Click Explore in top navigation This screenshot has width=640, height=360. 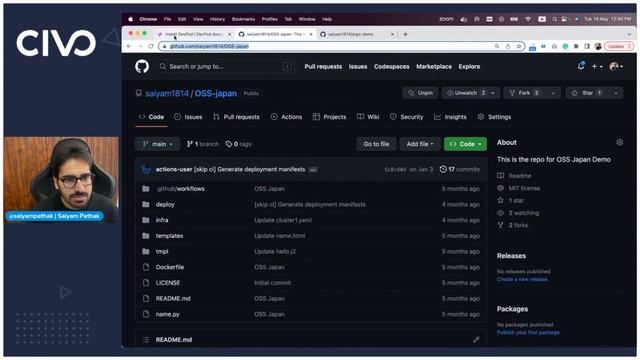click(x=469, y=67)
